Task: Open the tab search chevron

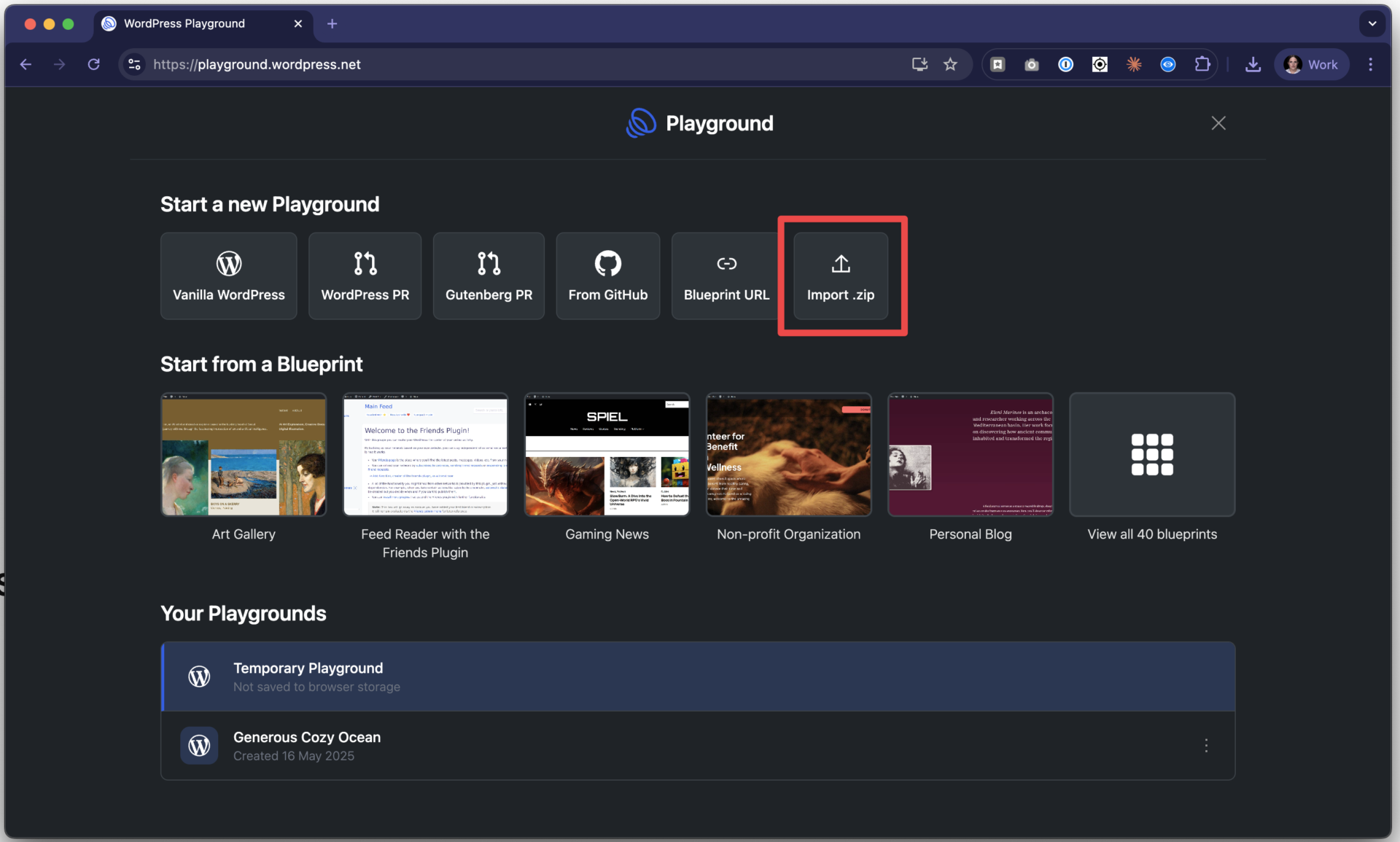Action: [1373, 23]
